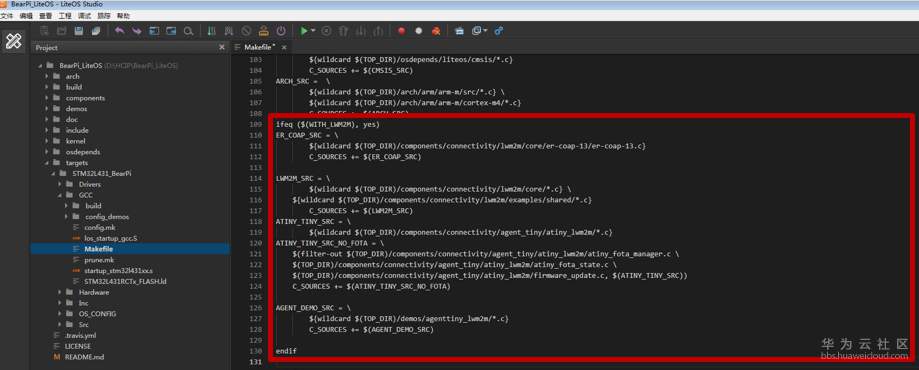Click the save file floppy-disk icon
Image resolution: width=919 pixels, height=370 pixels.
point(79,30)
